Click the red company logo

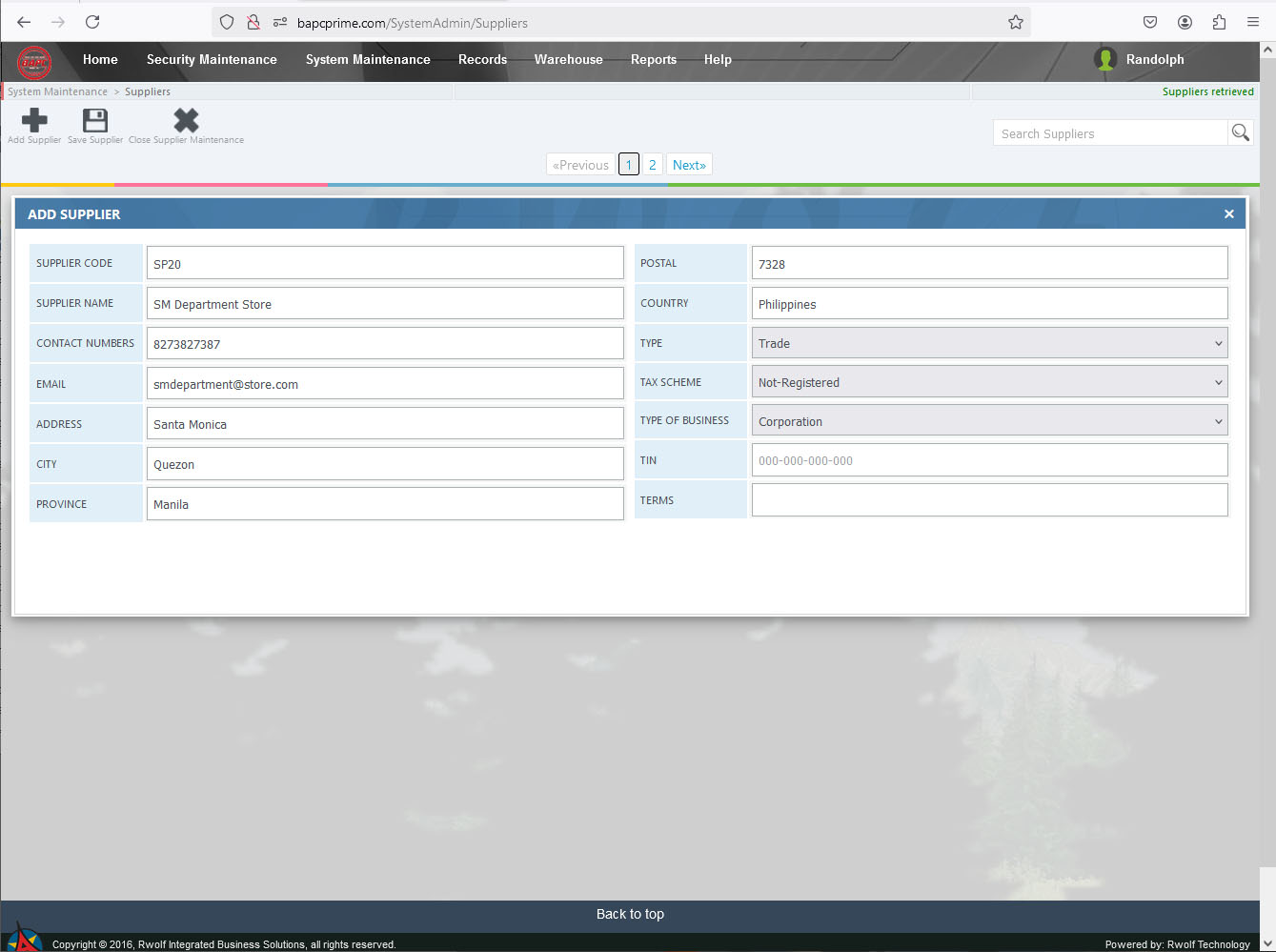(x=34, y=63)
